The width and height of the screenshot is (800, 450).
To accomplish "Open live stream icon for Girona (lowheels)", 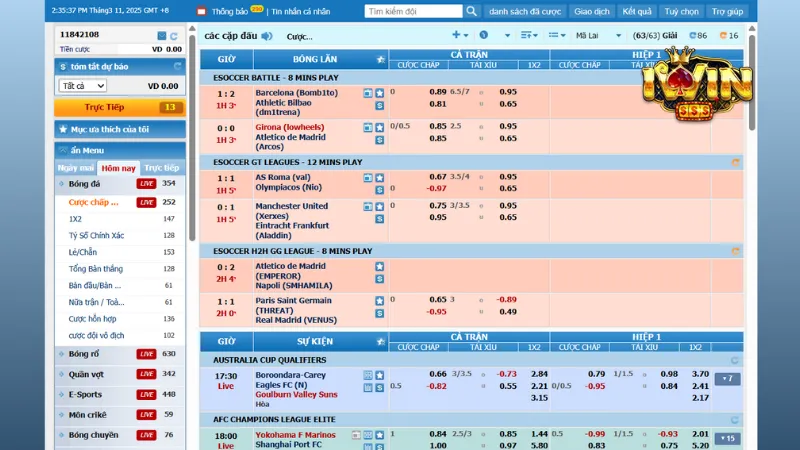I will 368,127.
